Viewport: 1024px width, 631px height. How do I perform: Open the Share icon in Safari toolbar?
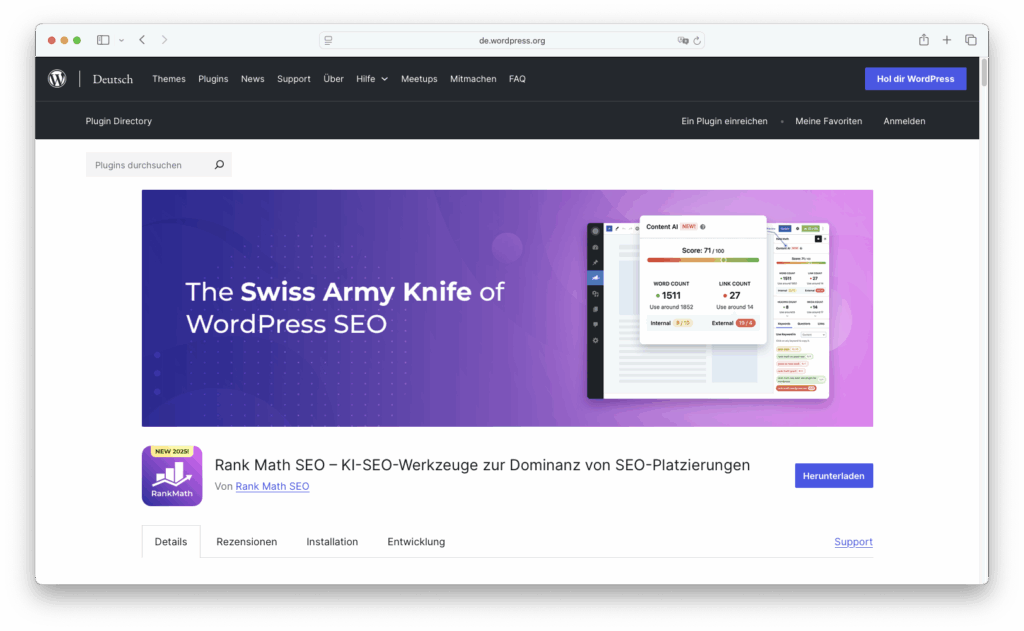pyautogui.click(x=923, y=40)
